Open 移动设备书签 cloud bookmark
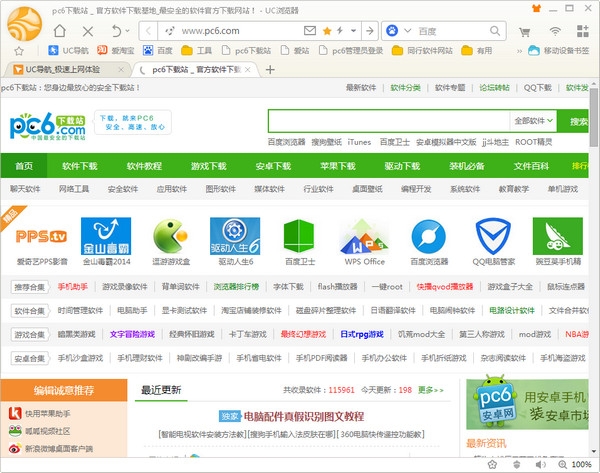 tap(558, 51)
